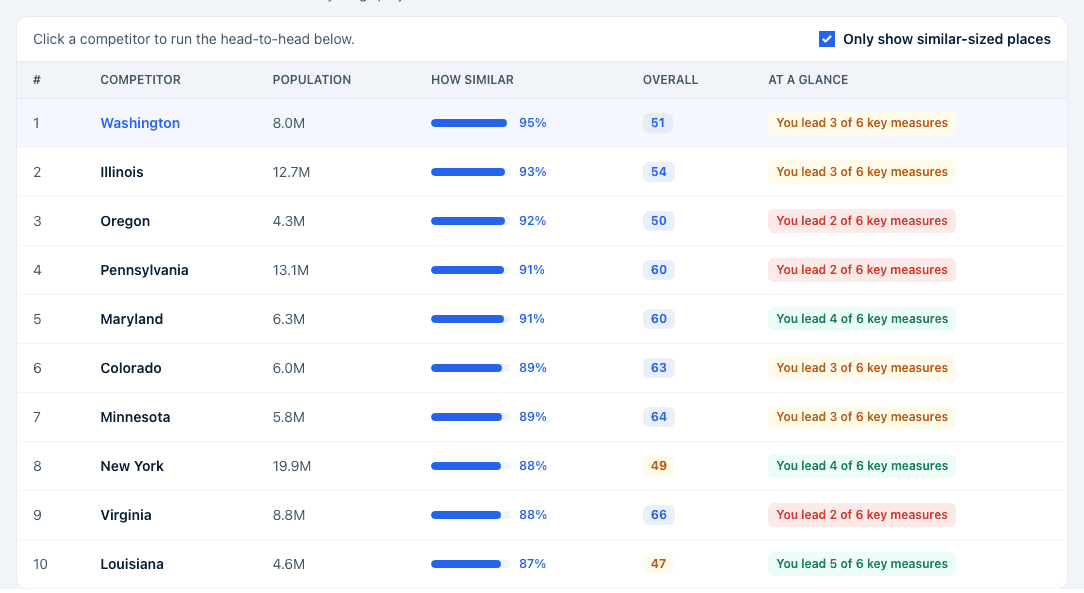Click Louisiana's overall score badge 47
Viewport: 1084px width, 593px height.
[658, 565]
